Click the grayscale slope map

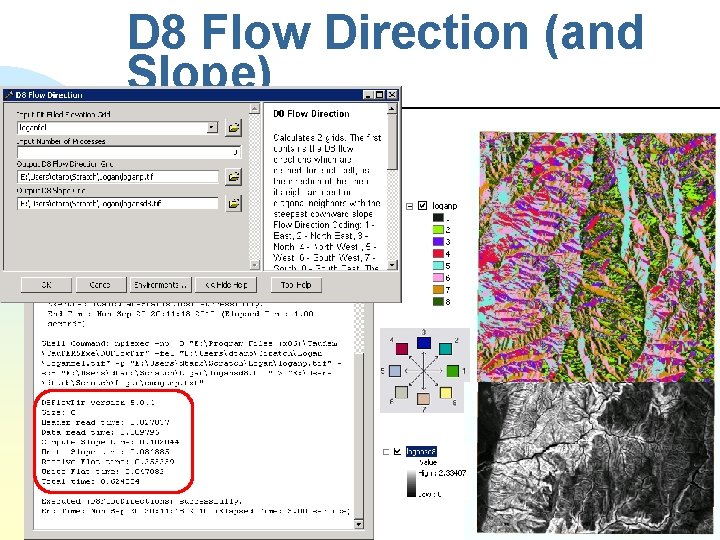click(x=598, y=457)
